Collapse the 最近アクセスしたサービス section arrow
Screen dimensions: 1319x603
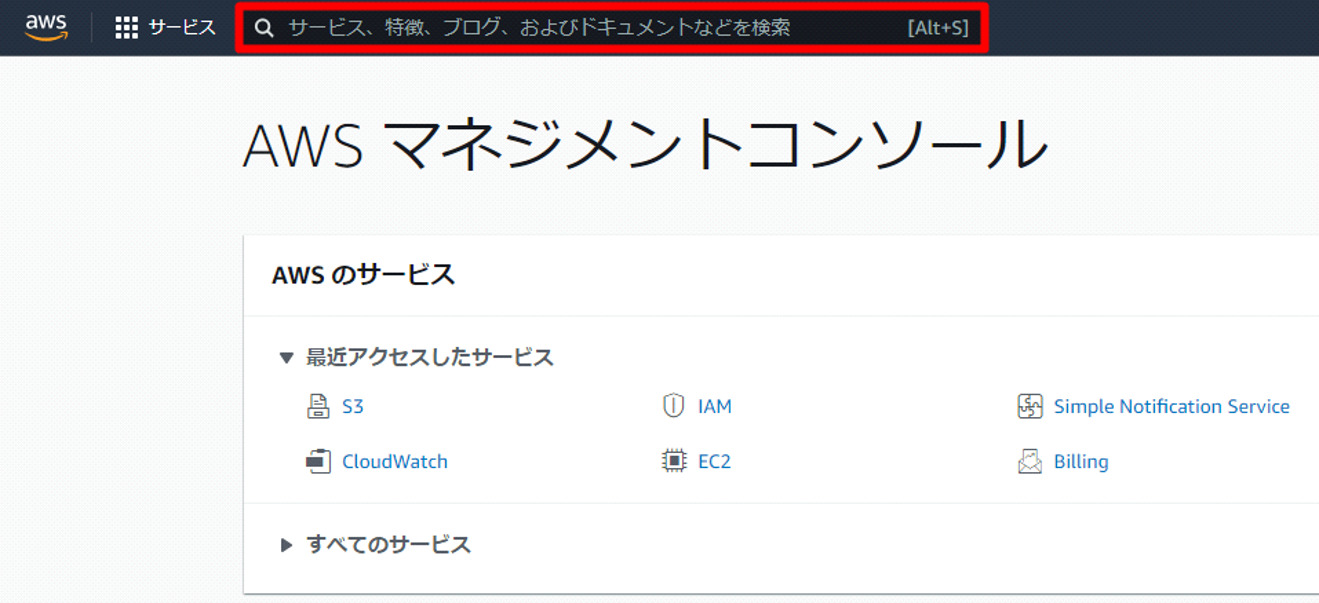pyautogui.click(x=286, y=357)
